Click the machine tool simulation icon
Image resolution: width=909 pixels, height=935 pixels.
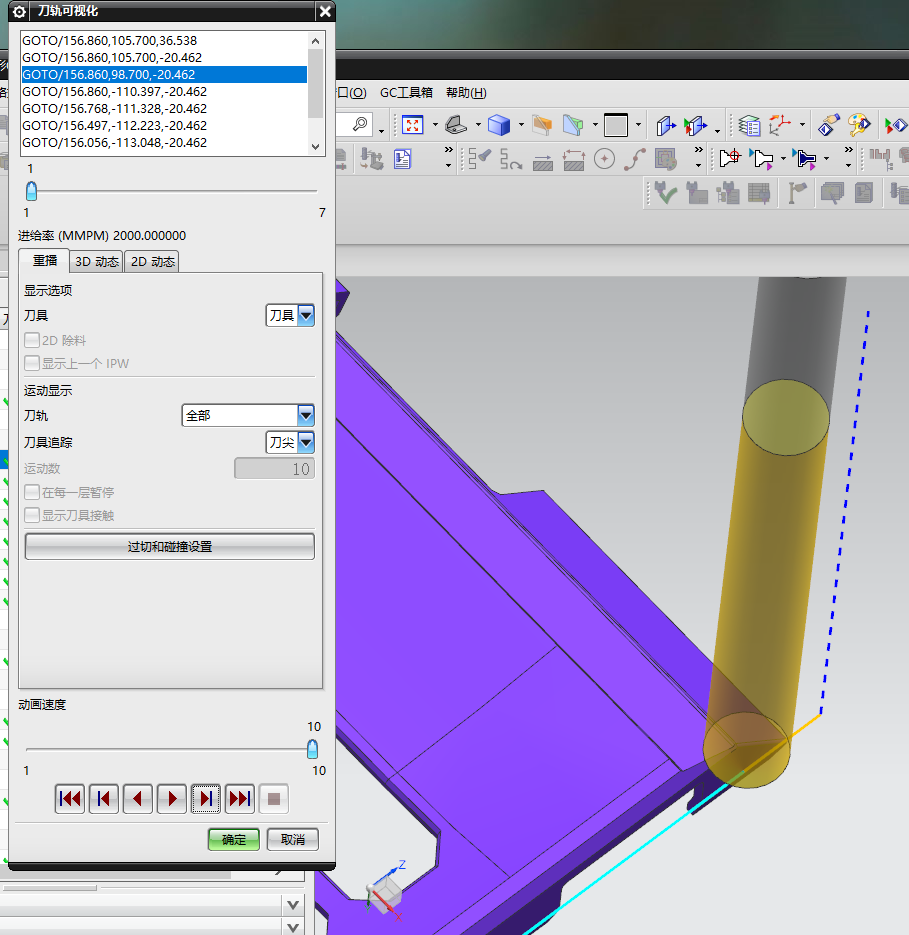pos(372,159)
